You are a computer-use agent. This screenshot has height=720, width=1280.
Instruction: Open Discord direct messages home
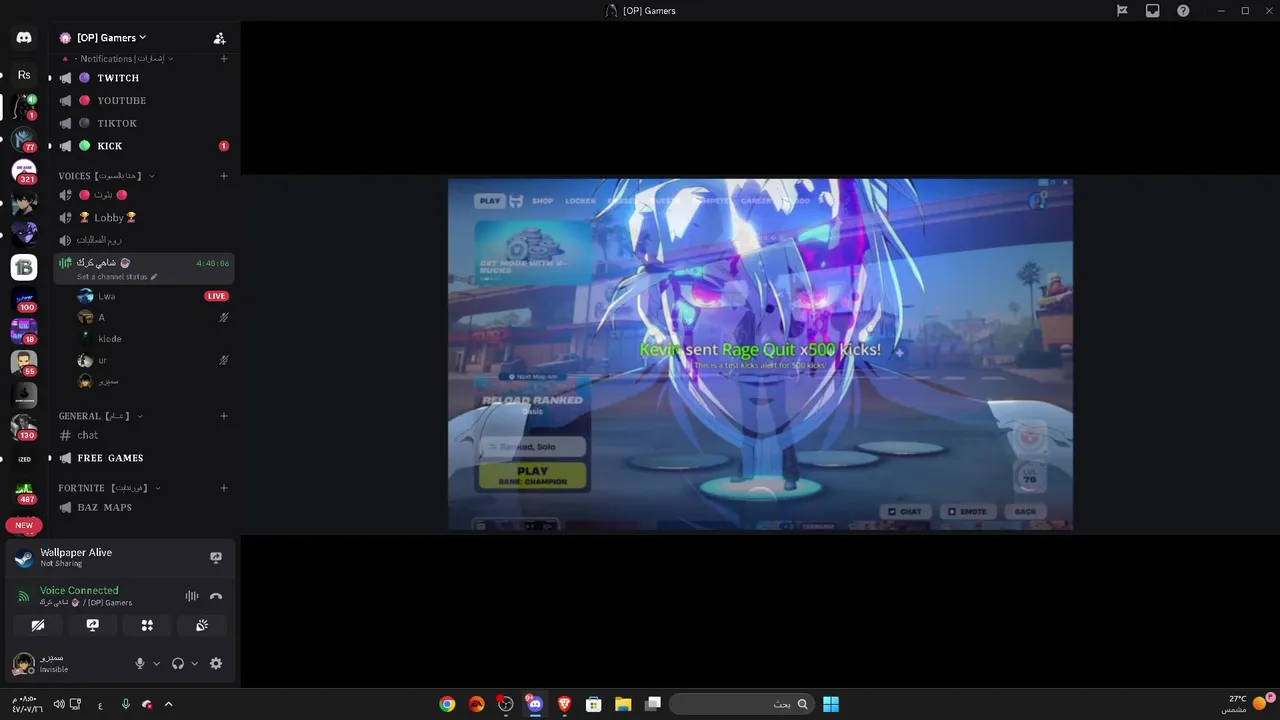coord(24,37)
